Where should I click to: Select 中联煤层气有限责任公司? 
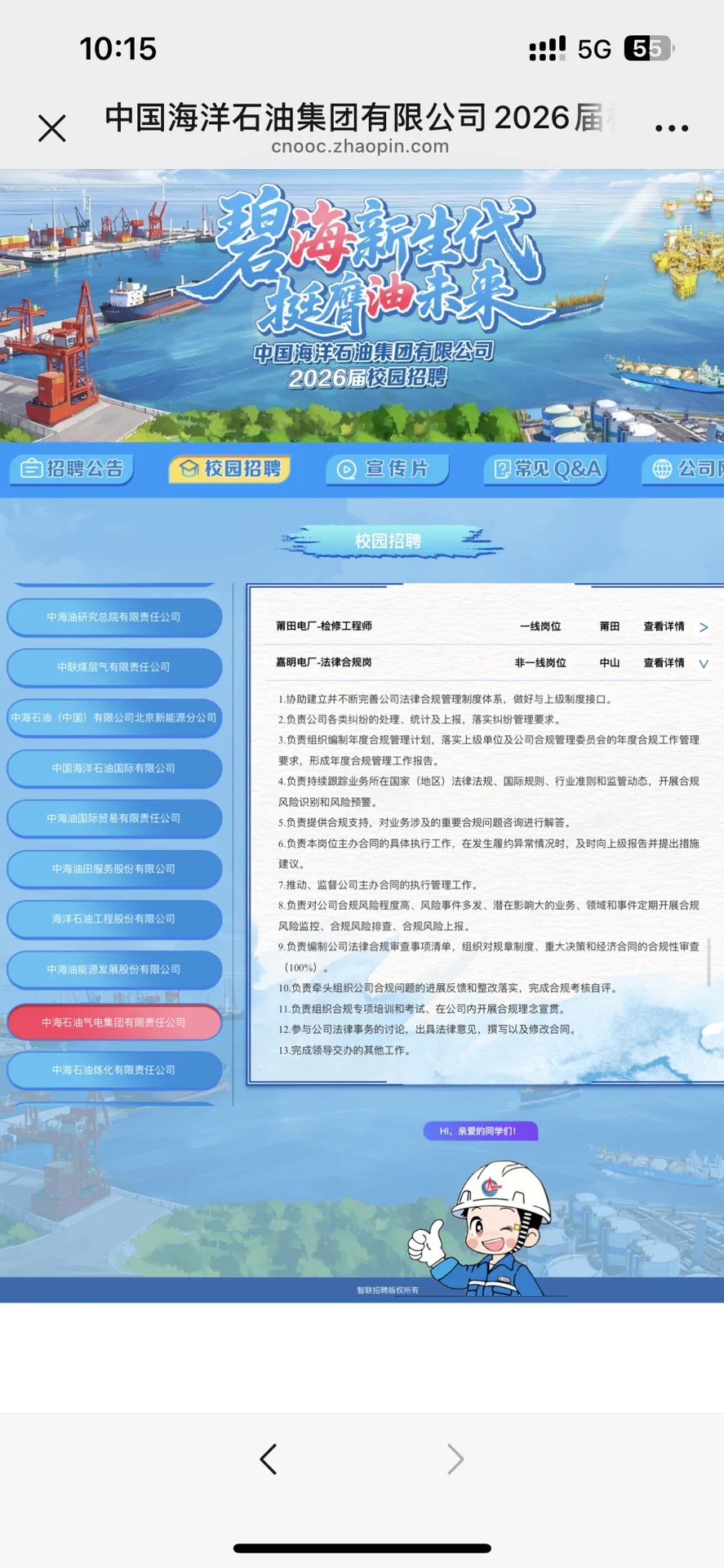coord(114,667)
